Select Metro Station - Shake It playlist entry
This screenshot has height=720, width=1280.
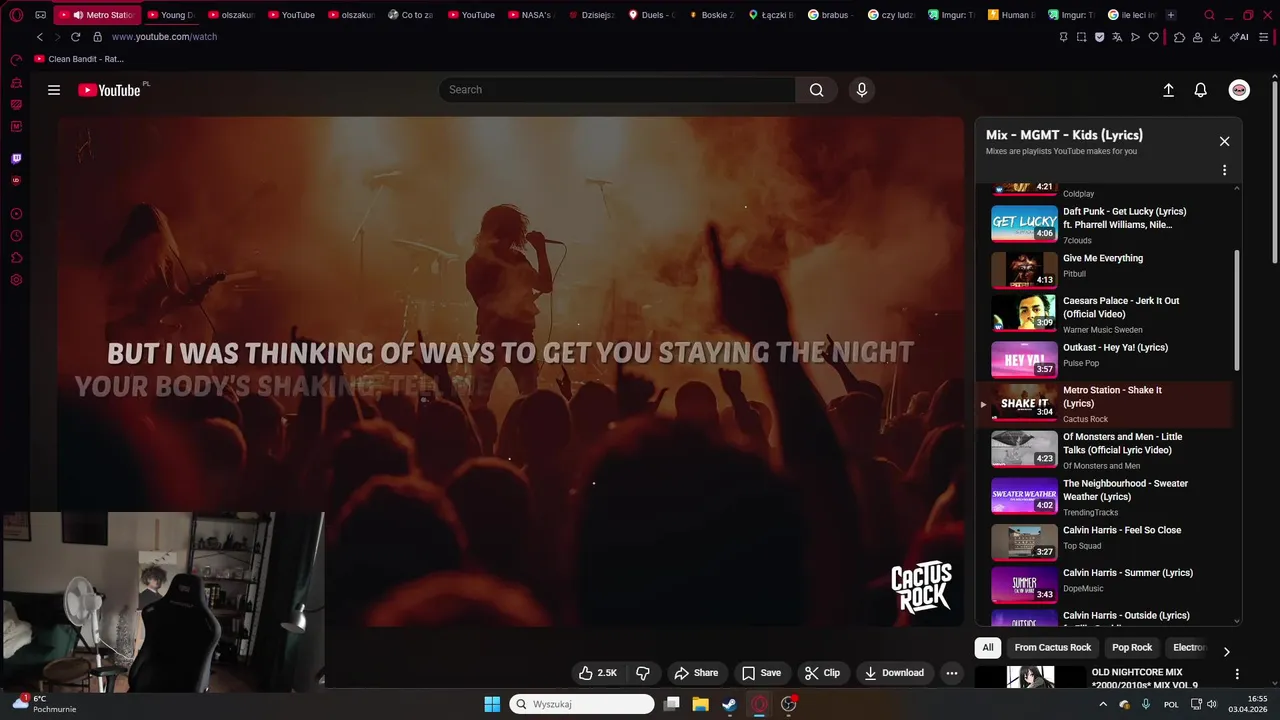click(x=1106, y=403)
